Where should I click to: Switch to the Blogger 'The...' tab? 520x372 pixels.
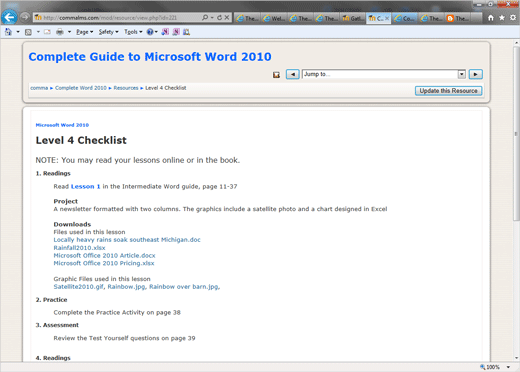coord(457,18)
